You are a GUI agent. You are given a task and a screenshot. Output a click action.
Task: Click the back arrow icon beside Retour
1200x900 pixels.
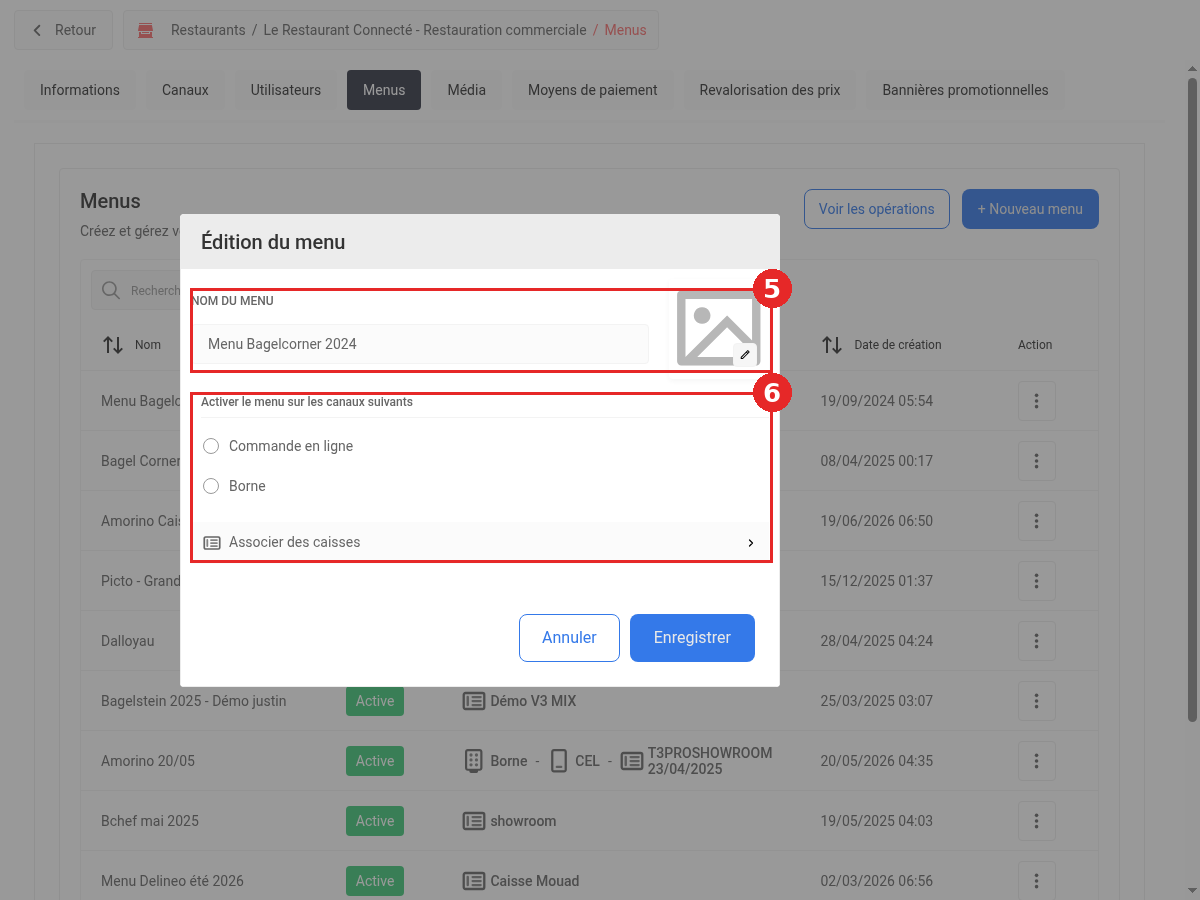(x=38, y=30)
